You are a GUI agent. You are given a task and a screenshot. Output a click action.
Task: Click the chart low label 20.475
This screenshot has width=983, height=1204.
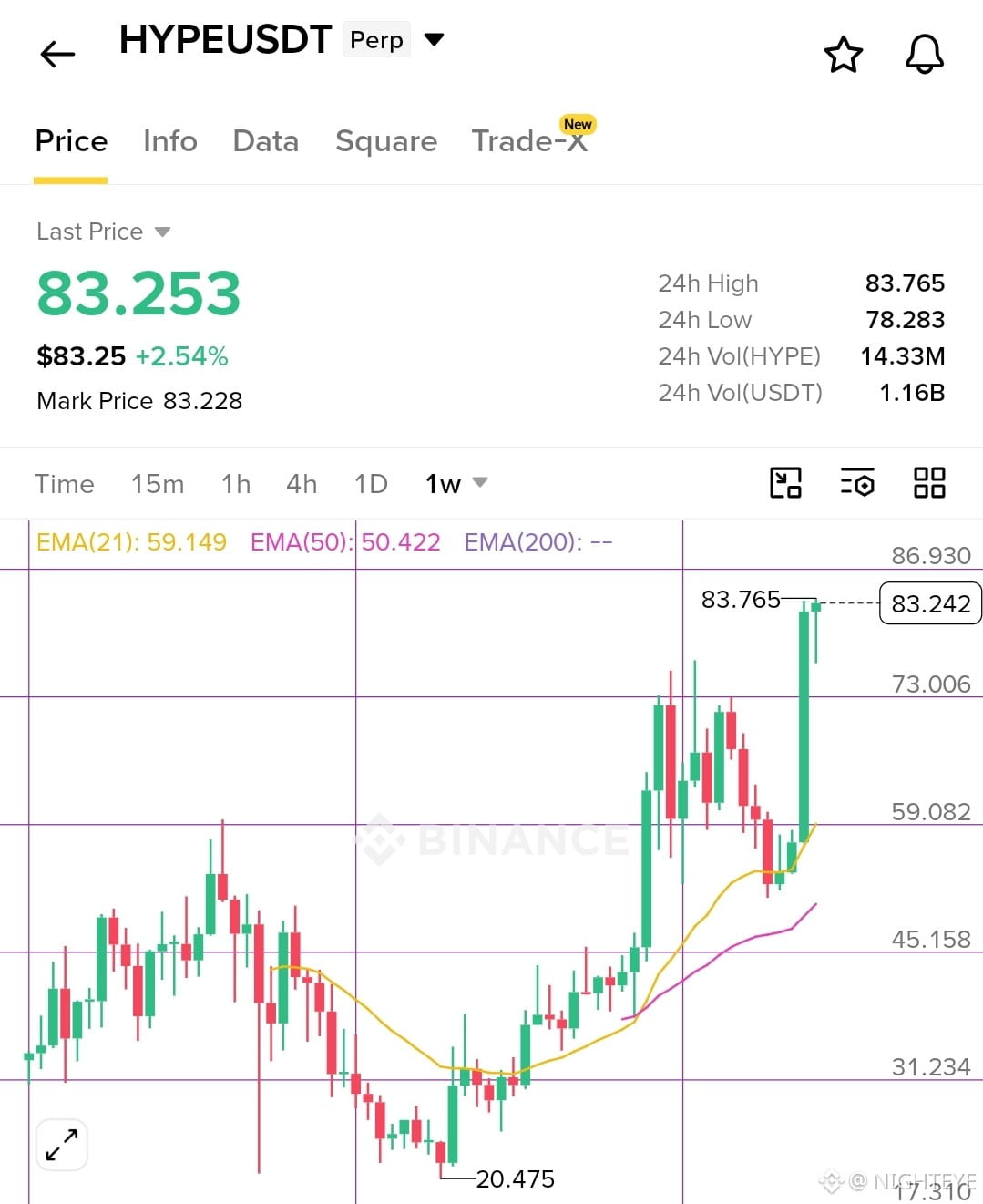pos(515,1179)
